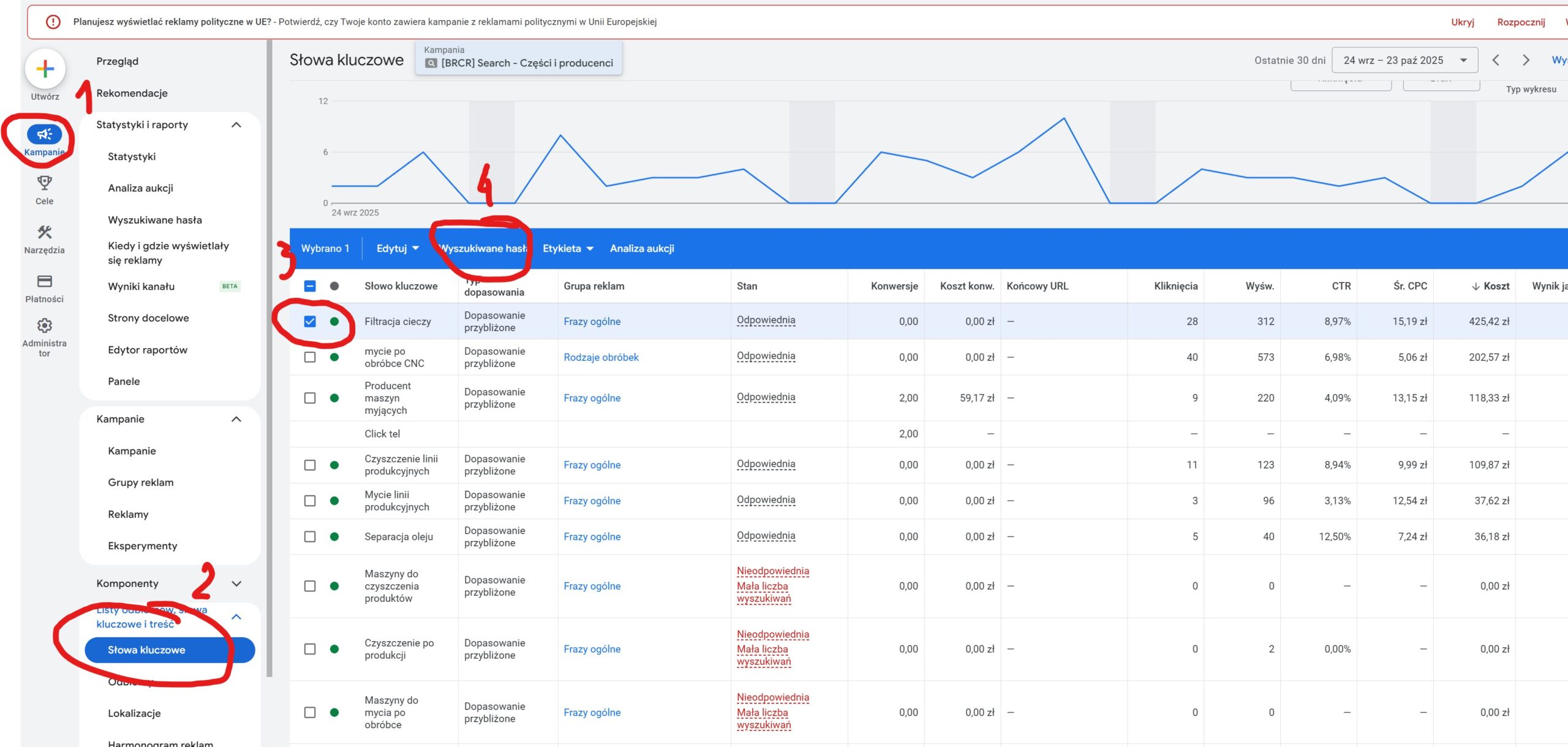Sort by the Koszt column header
Screen dimensions: 1568x747
[x=1496, y=286]
